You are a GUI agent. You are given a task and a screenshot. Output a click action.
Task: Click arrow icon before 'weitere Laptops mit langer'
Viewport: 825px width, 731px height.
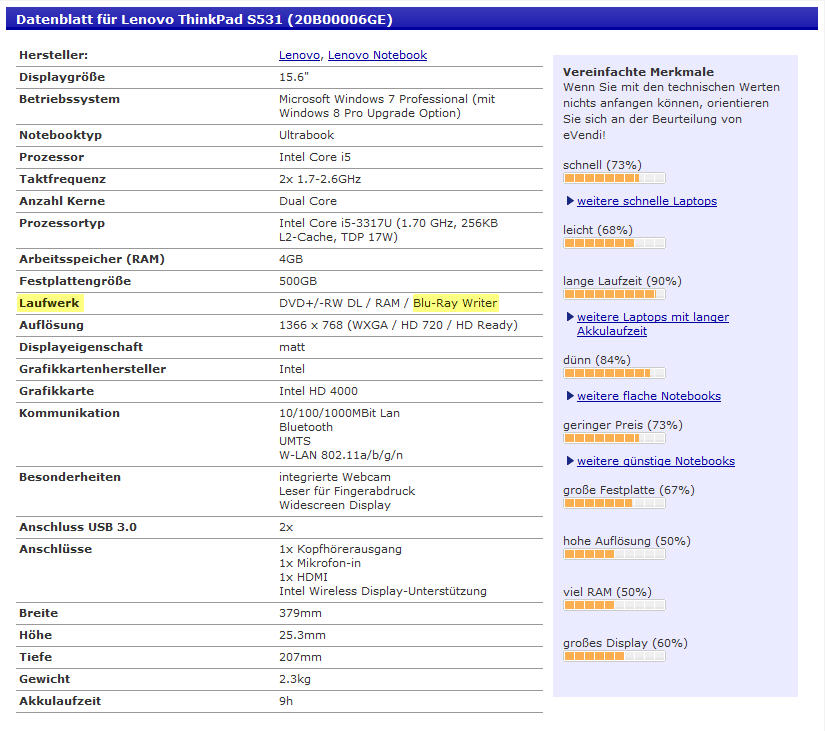click(x=570, y=317)
